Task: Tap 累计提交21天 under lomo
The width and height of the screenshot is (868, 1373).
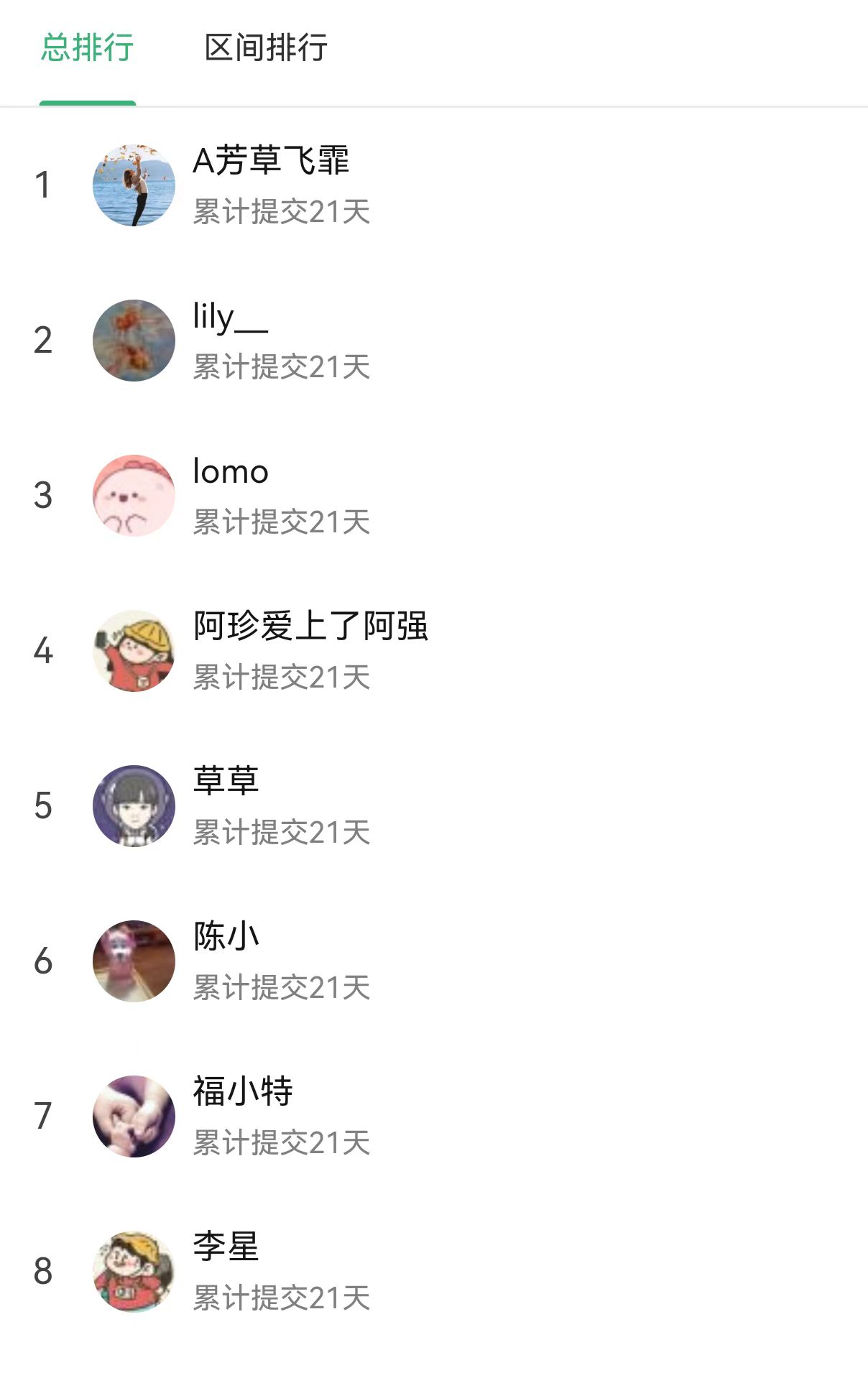Action: [281, 522]
